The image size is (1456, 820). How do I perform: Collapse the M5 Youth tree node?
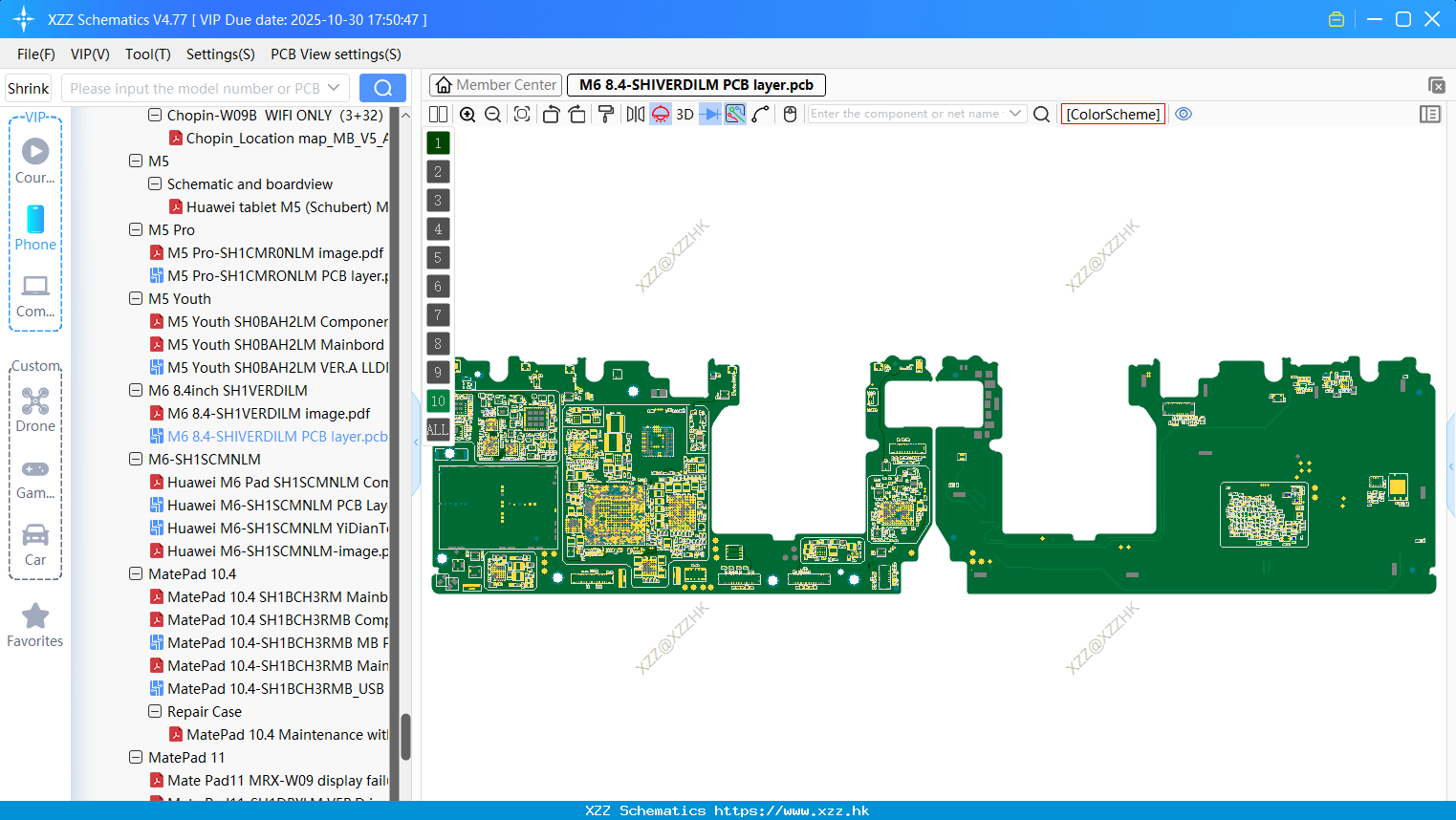click(136, 298)
